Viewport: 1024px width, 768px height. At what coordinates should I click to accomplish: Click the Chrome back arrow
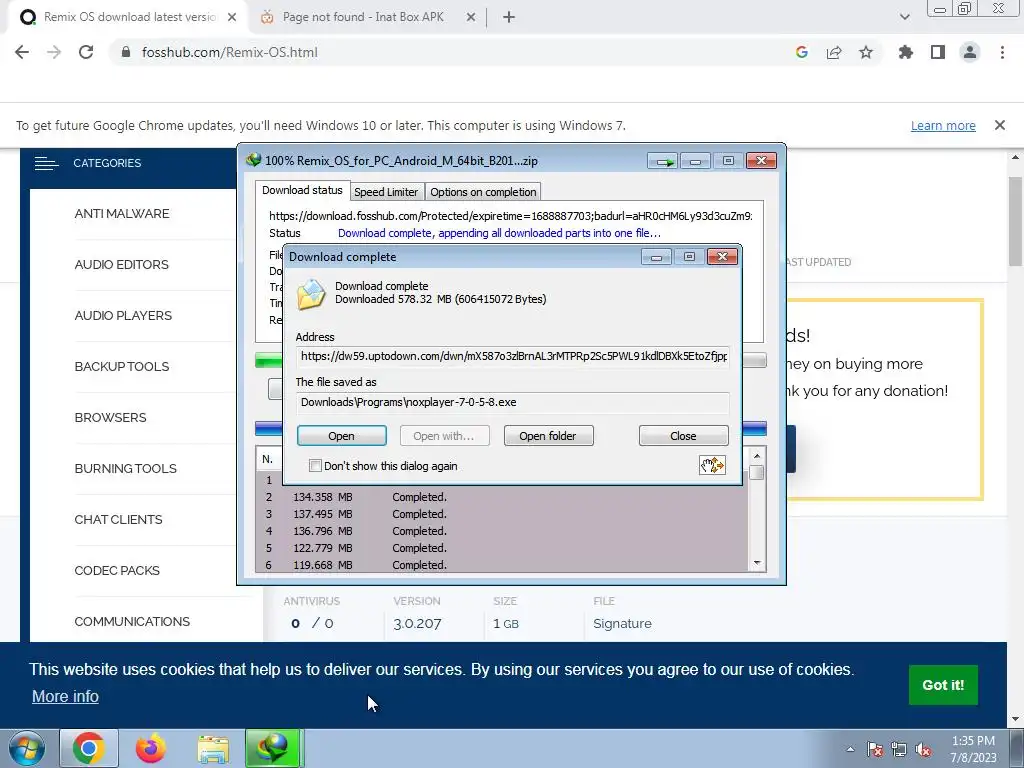click(x=22, y=52)
